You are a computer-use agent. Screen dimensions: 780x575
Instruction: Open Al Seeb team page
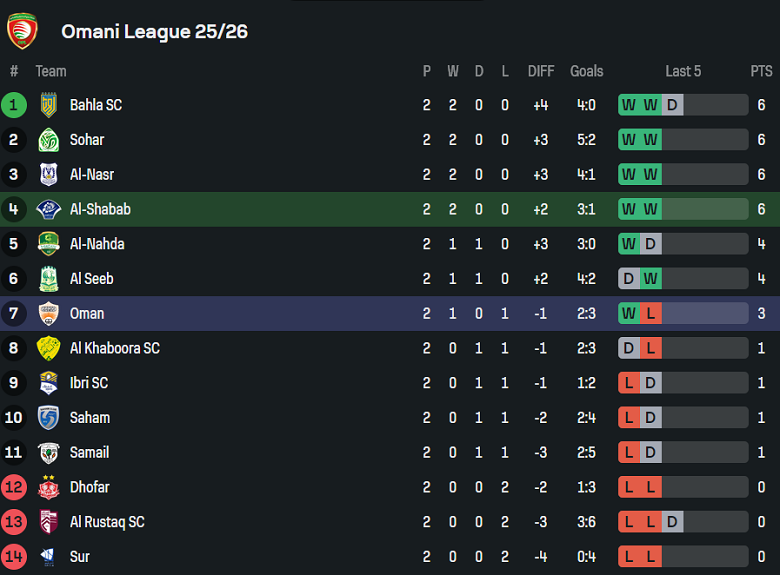point(91,279)
